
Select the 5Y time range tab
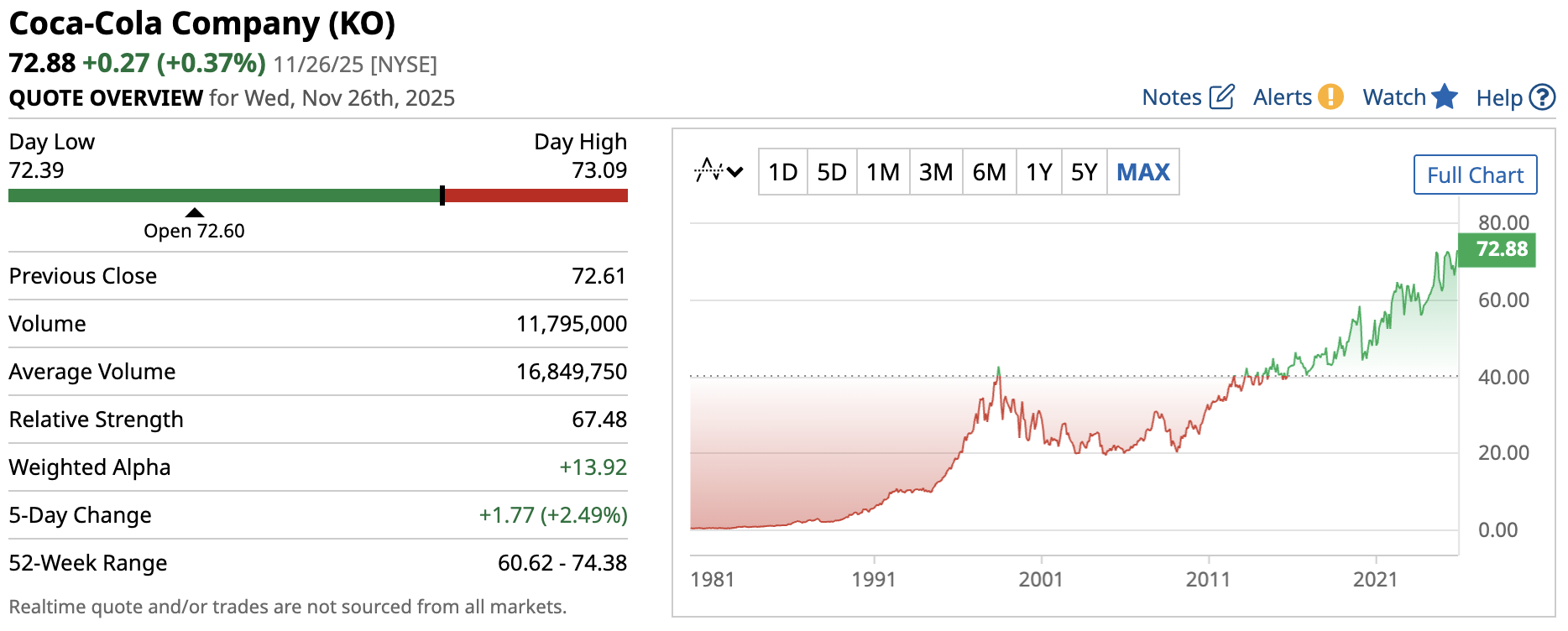pyautogui.click(x=1084, y=173)
